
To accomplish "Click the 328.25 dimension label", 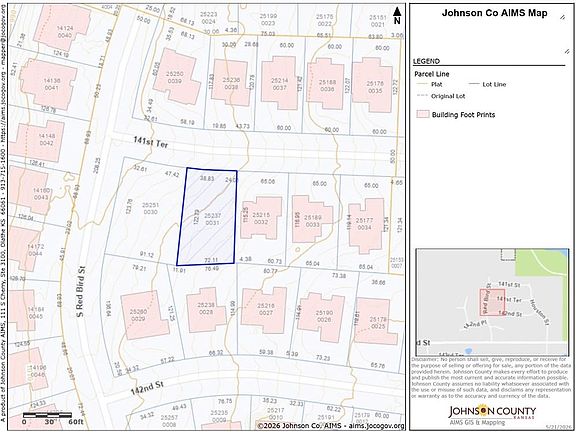I will point(98,165).
